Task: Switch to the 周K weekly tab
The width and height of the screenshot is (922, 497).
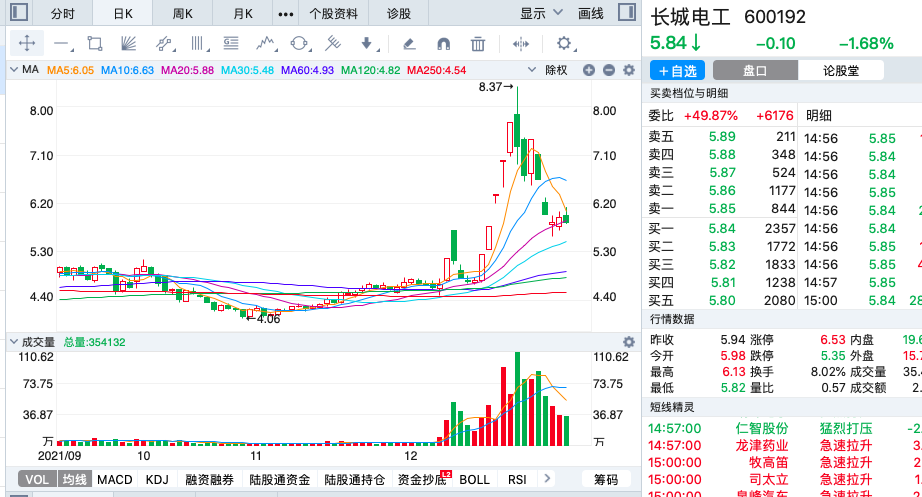Action: pyautogui.click(x=183, y=14)
